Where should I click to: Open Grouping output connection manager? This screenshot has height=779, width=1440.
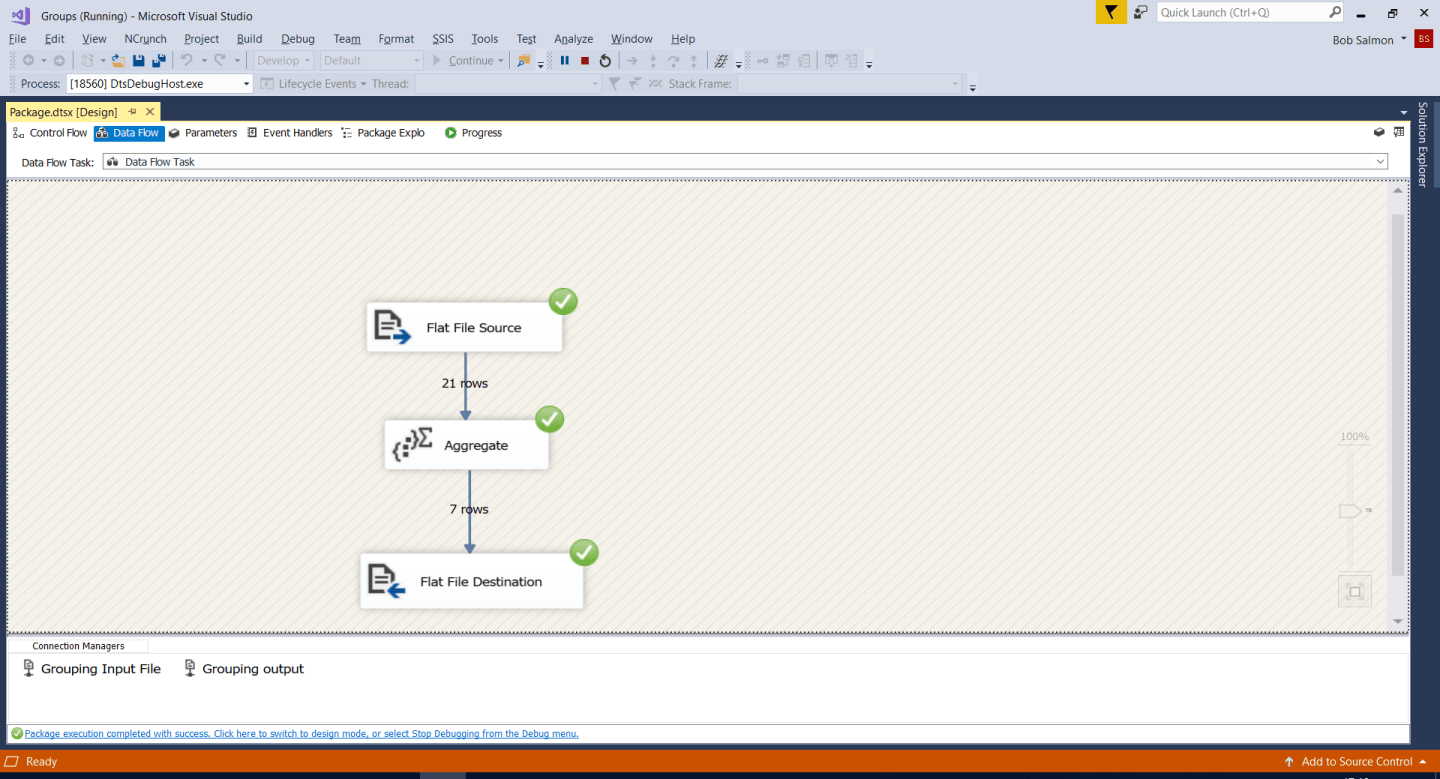pos(244,669)
